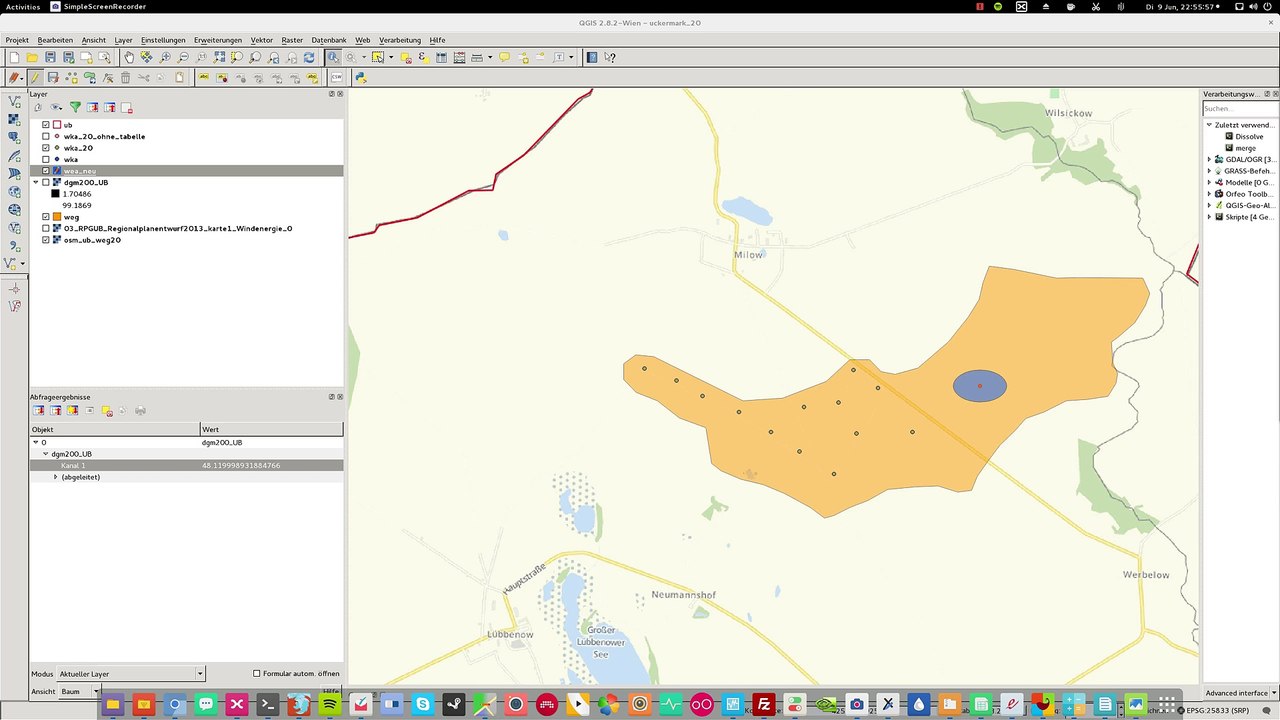1280x720 pixels.
Task: Open the Modus Aktueller Layer dropdown
Action: click(x=130, y=674)
